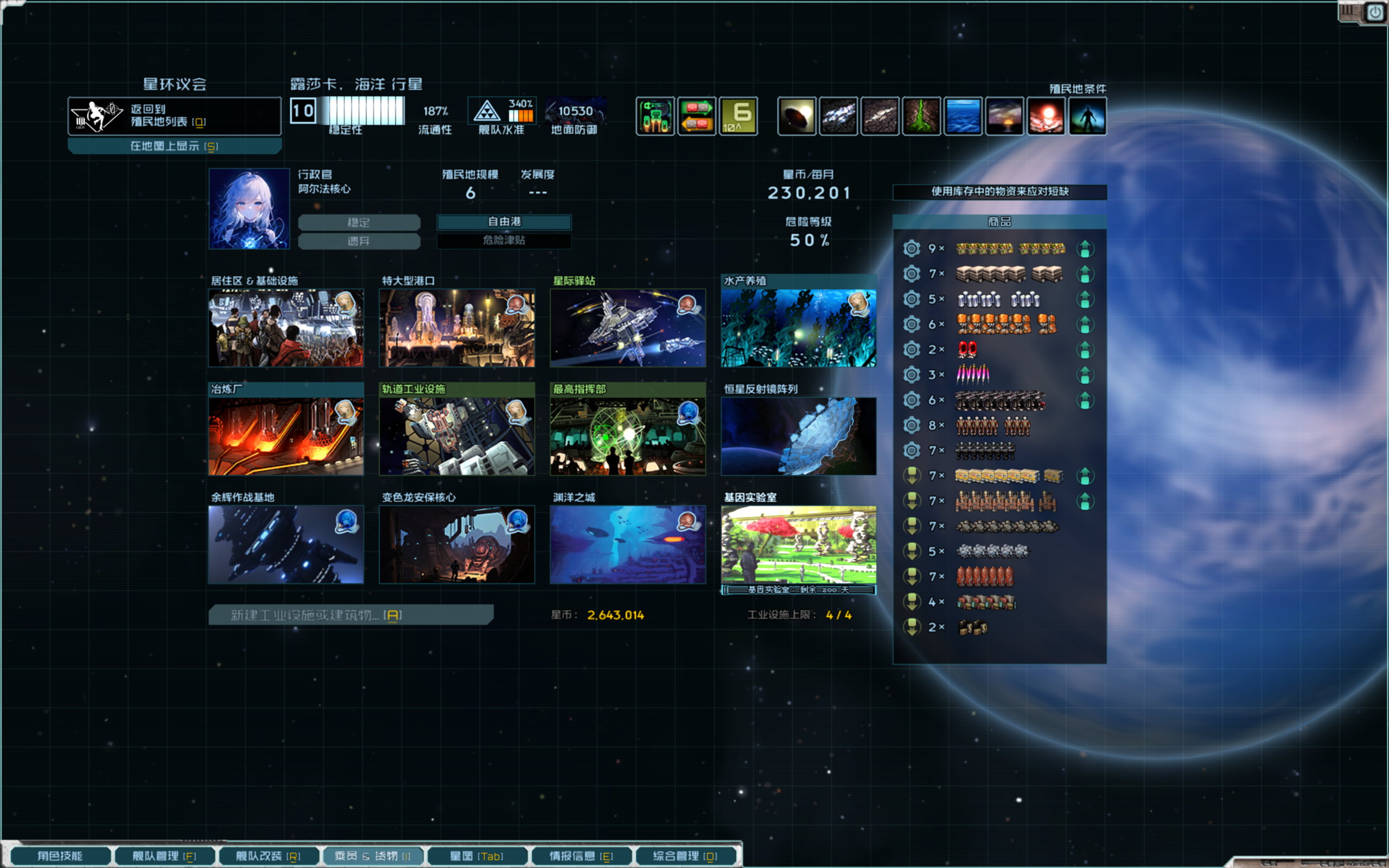Click the ocean water colony condition icon
Screen dimensions: 1389x868
pos(963,117)
